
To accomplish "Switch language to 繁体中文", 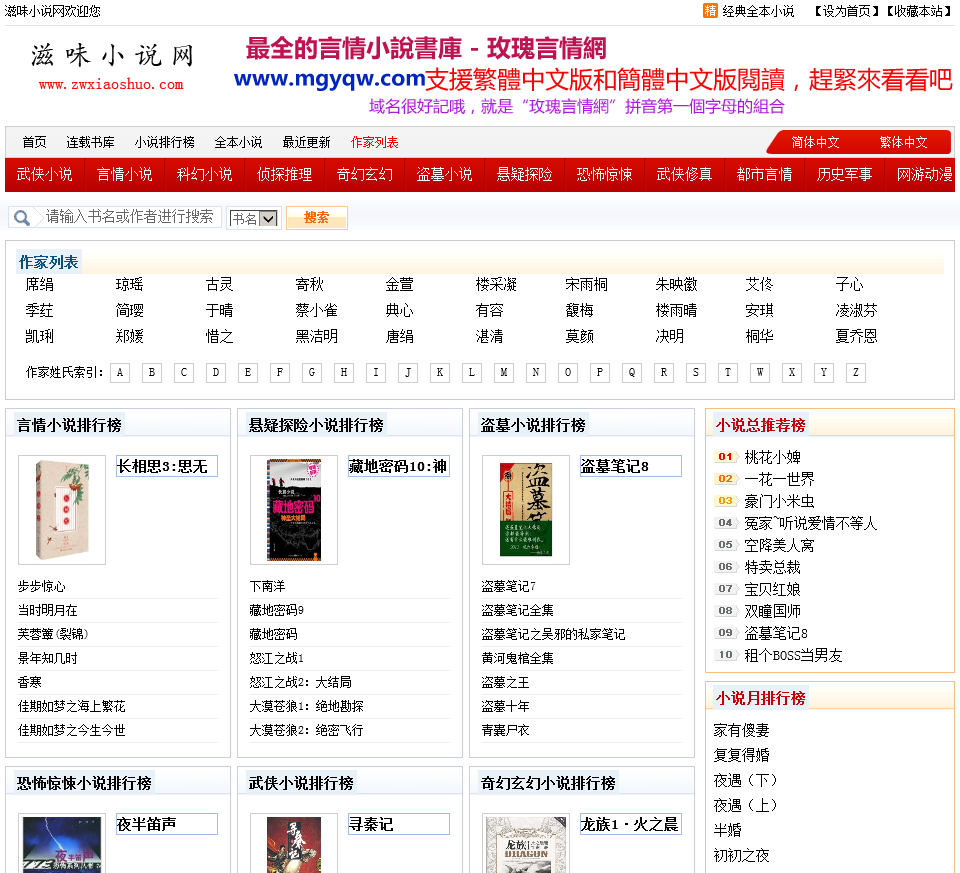I will 903,143.
